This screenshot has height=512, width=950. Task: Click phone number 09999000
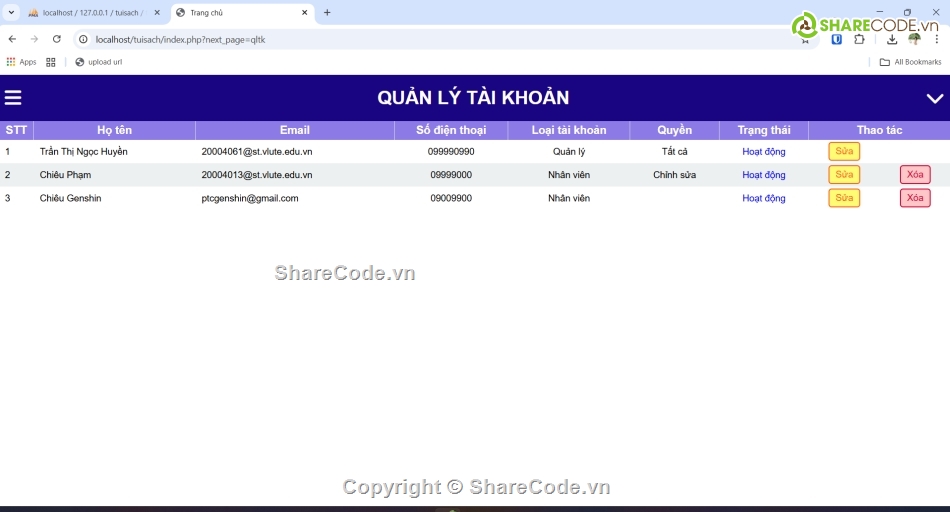[x=451, y=175]
